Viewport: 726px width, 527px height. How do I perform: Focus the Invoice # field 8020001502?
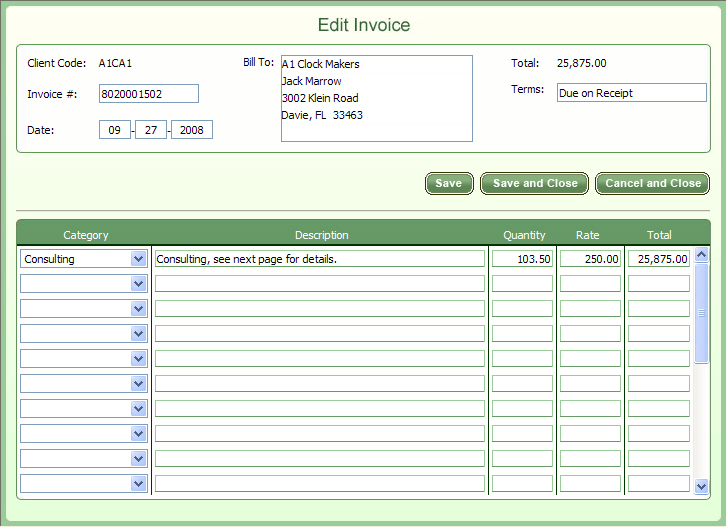point(149,94)
